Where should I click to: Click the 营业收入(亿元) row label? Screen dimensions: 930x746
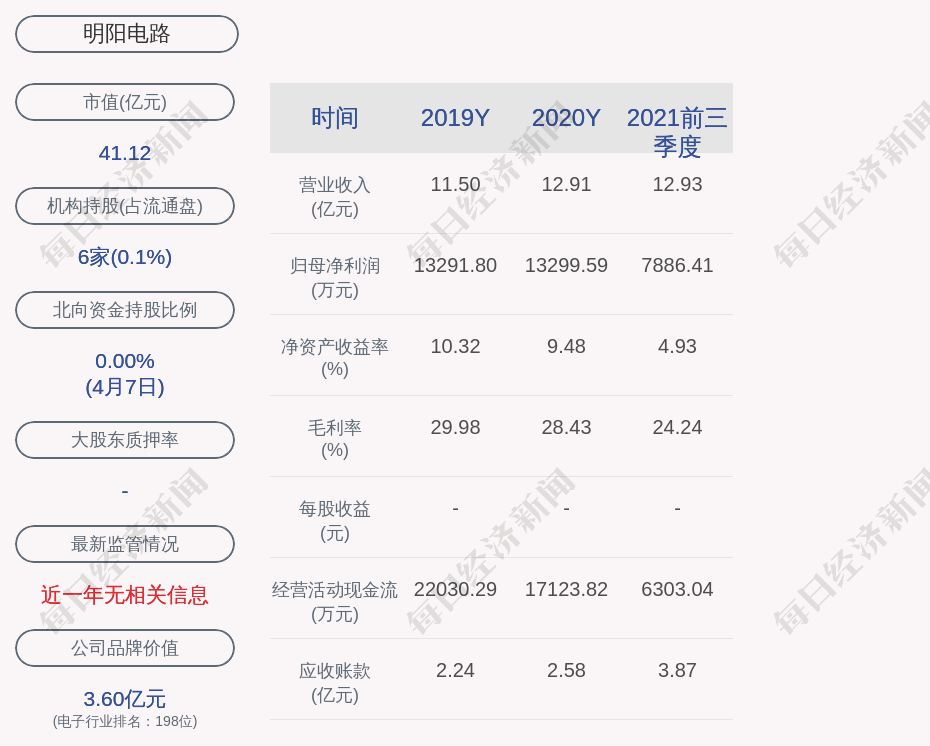(x=335, y=196)
